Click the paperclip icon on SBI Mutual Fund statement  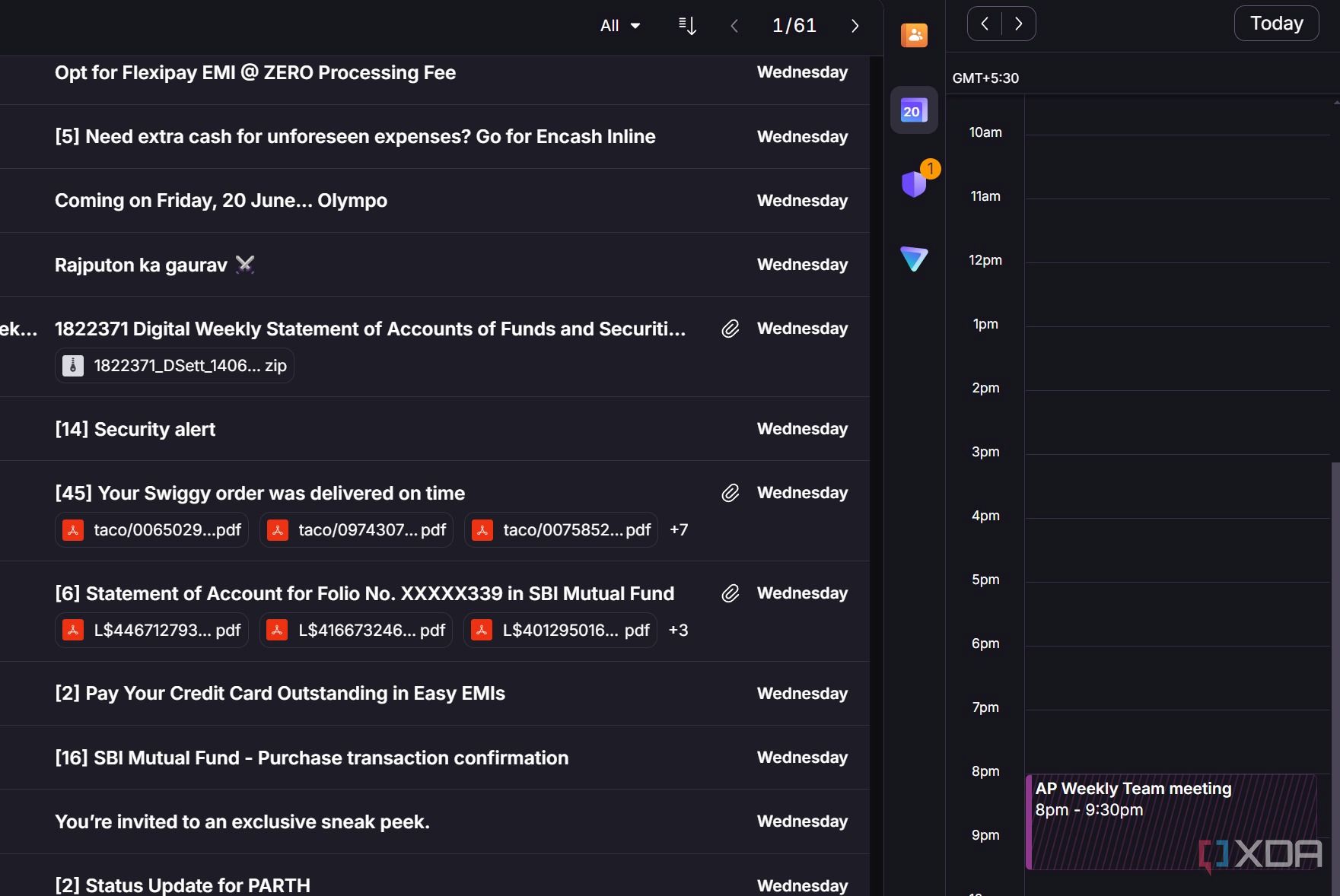tap(730, 593)
